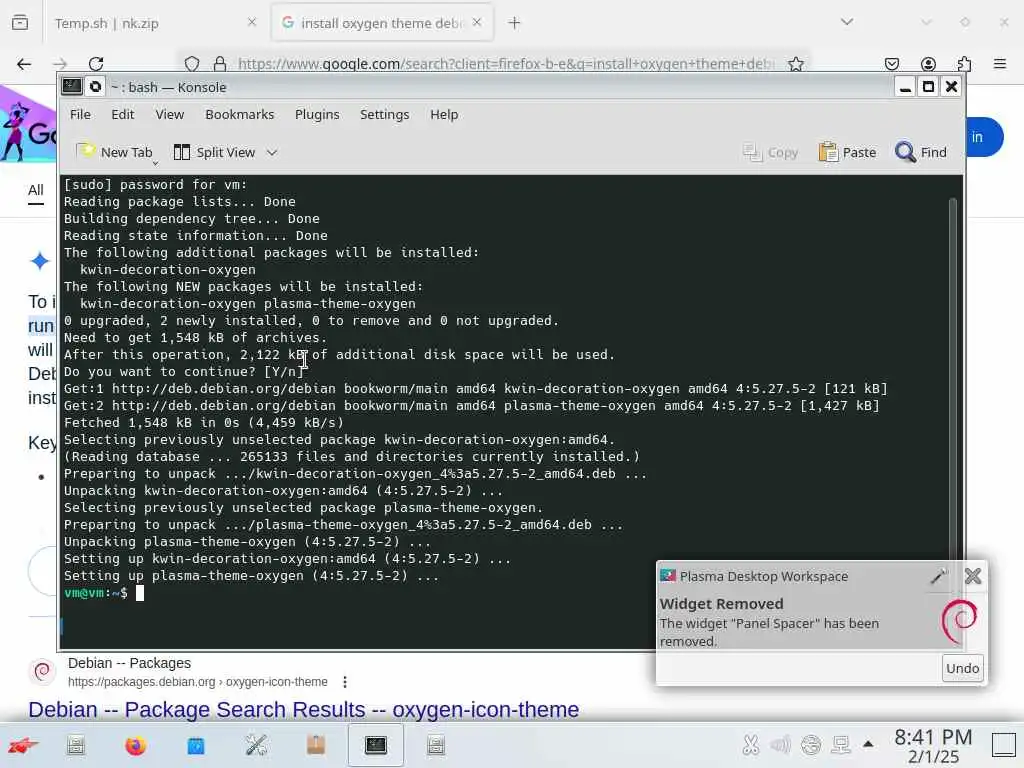
Task: Open the Konsole Help menu
Action: [x=444, y=114]
